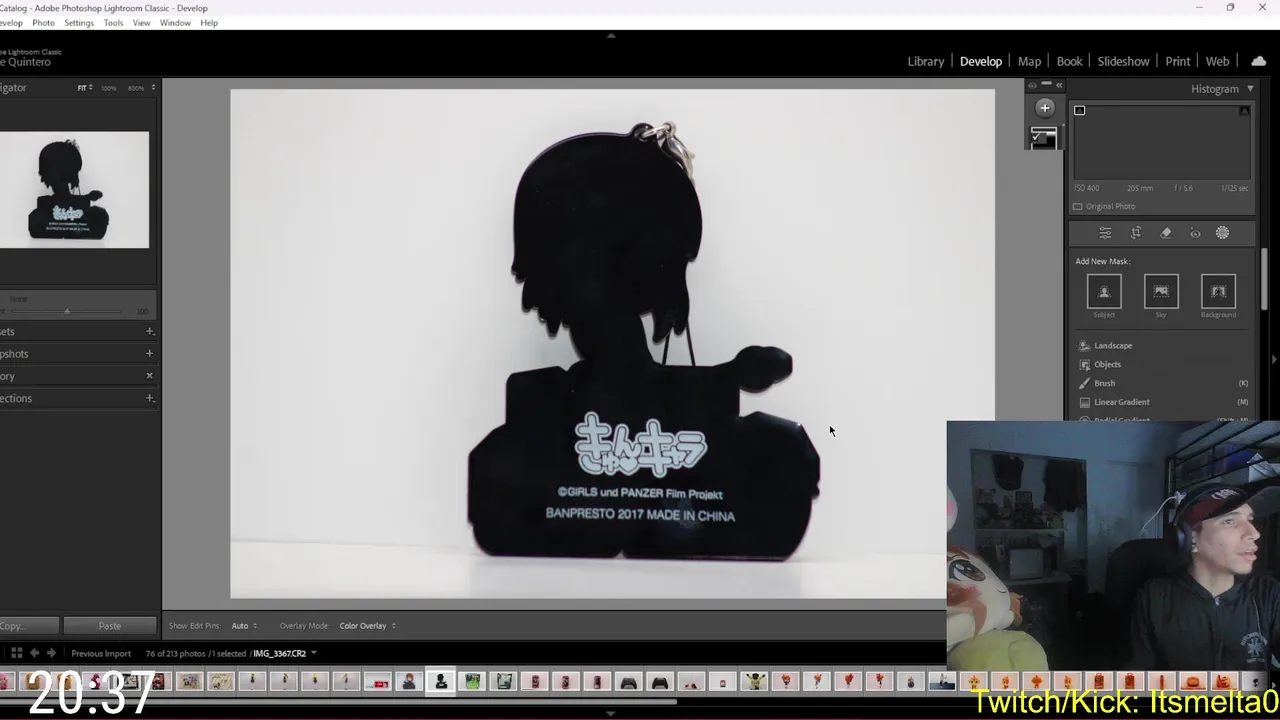Open the IMG_3367.CR2 filename dropdown arrow
Viewport: 1280px width, 720px height.
pos(313,653)
